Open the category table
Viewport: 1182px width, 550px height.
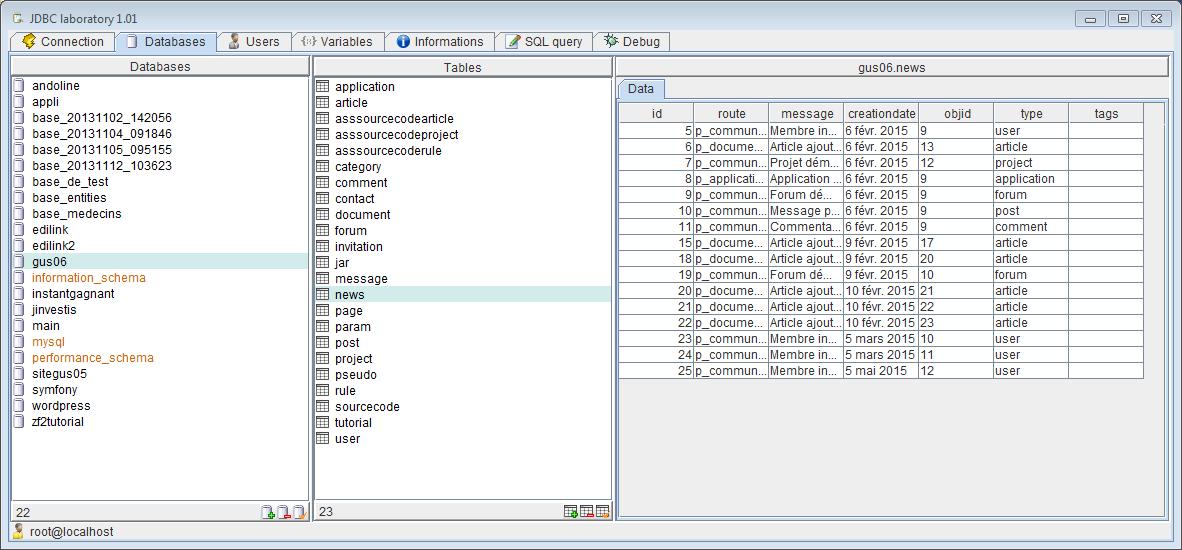[462, 167]
